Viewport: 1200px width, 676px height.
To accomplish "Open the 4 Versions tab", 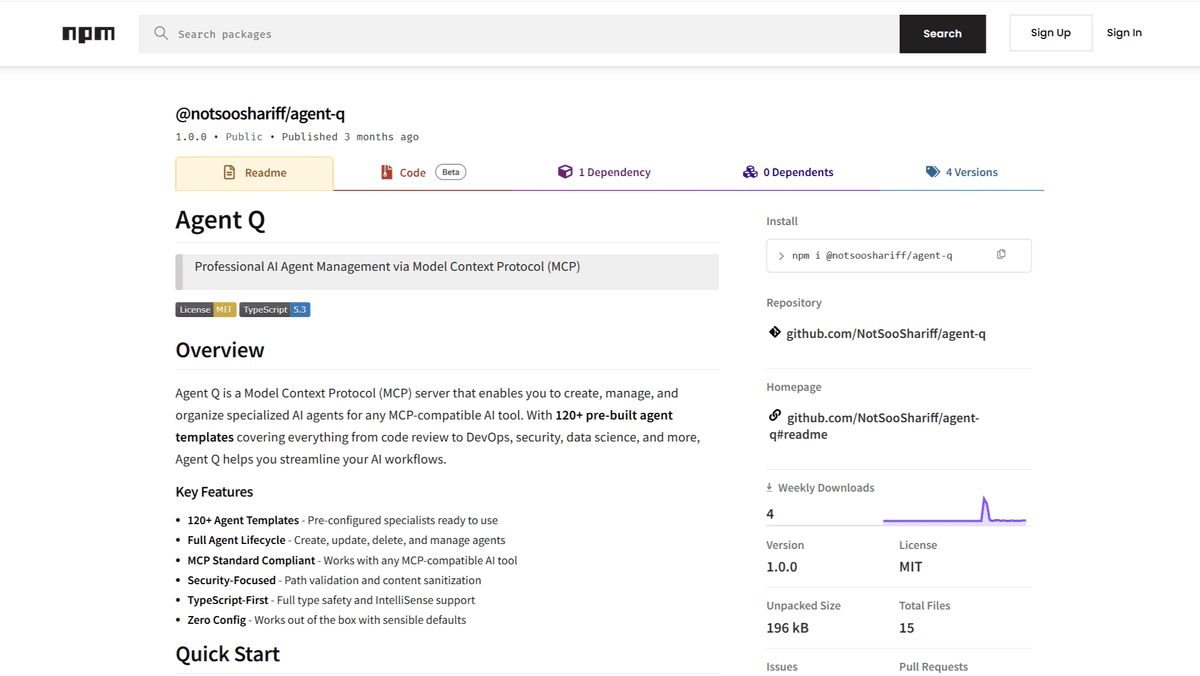I will point(962,172).
